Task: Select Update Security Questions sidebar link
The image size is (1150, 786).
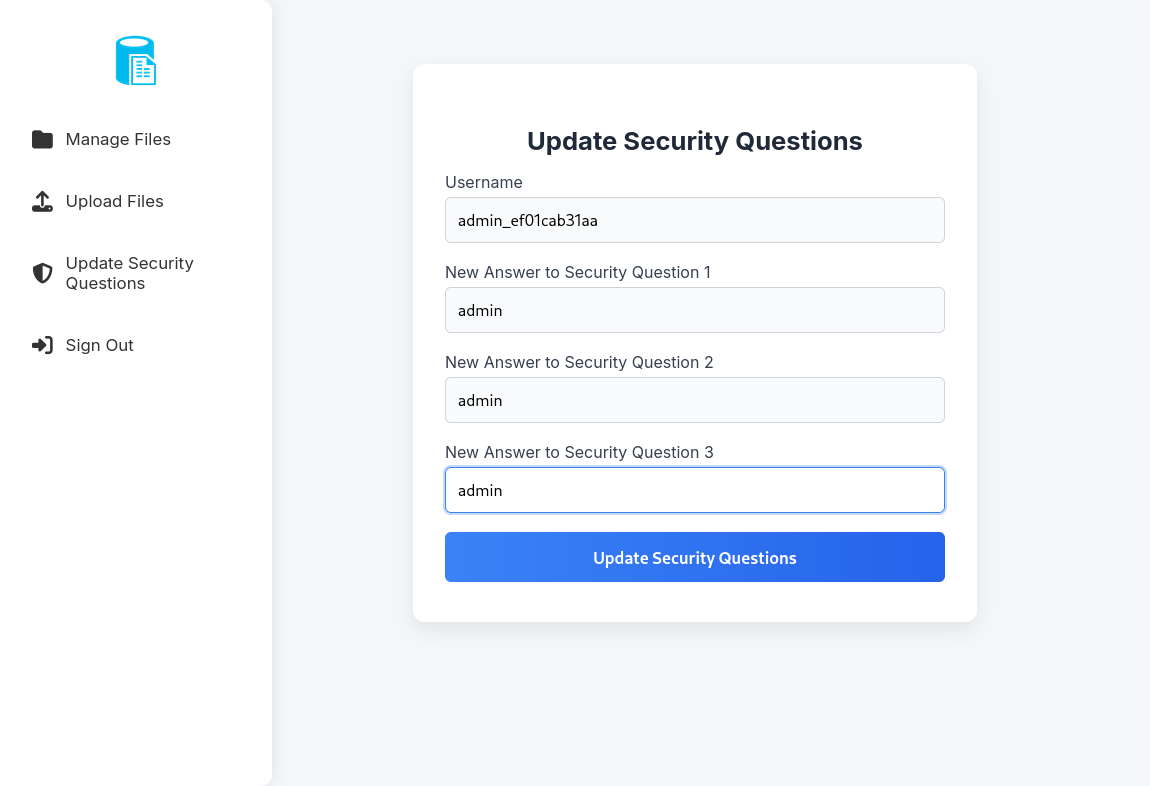Action: (129, 273)
